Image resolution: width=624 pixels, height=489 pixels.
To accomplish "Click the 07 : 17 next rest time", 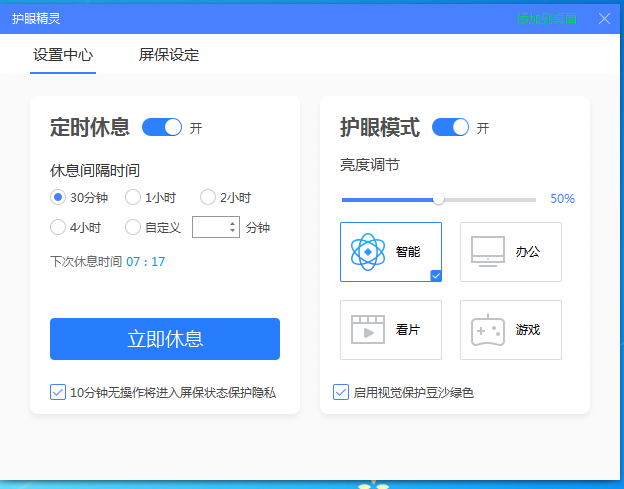I will 145,261.
